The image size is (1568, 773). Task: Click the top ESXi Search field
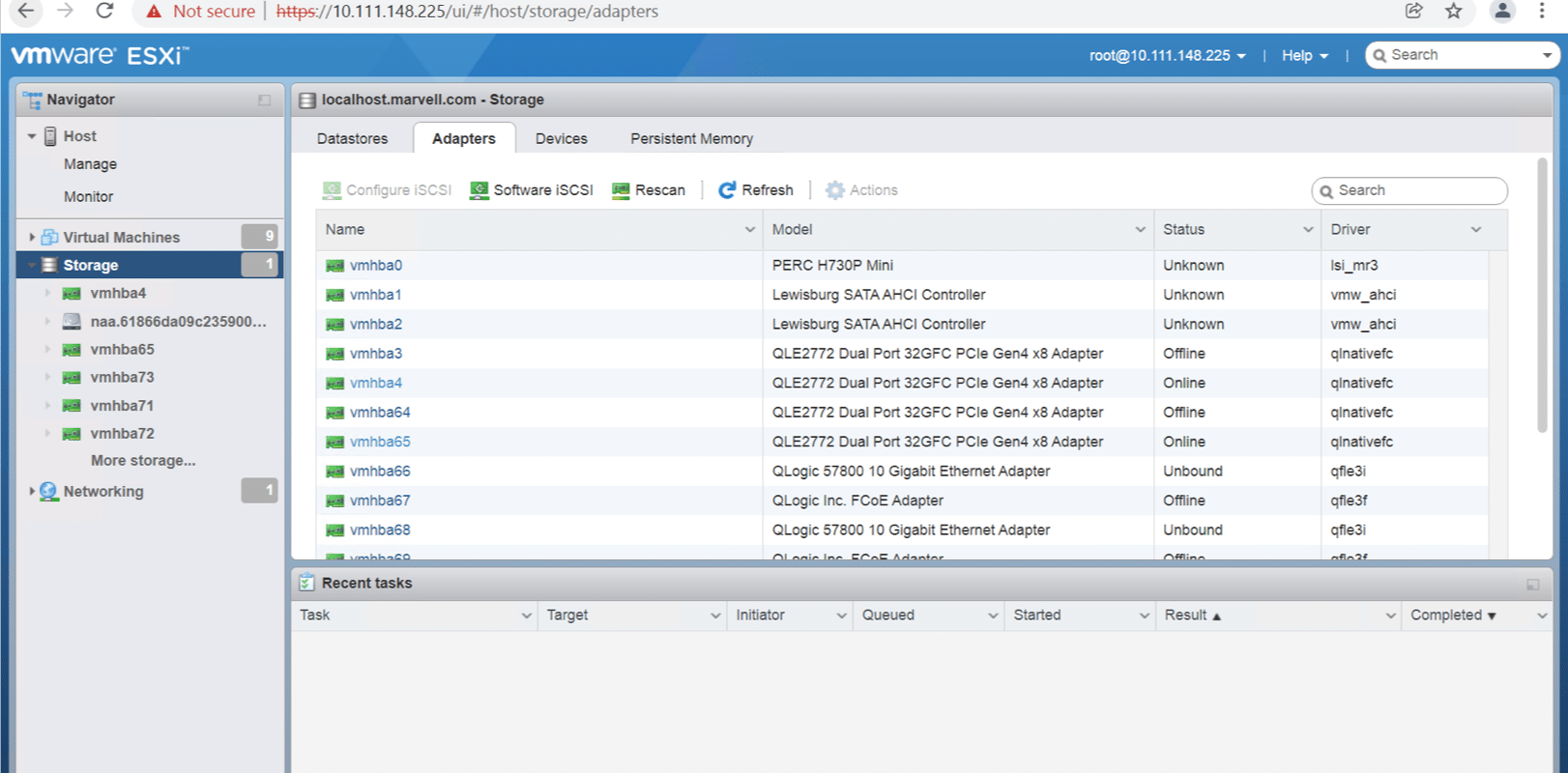coord(1462,55)
